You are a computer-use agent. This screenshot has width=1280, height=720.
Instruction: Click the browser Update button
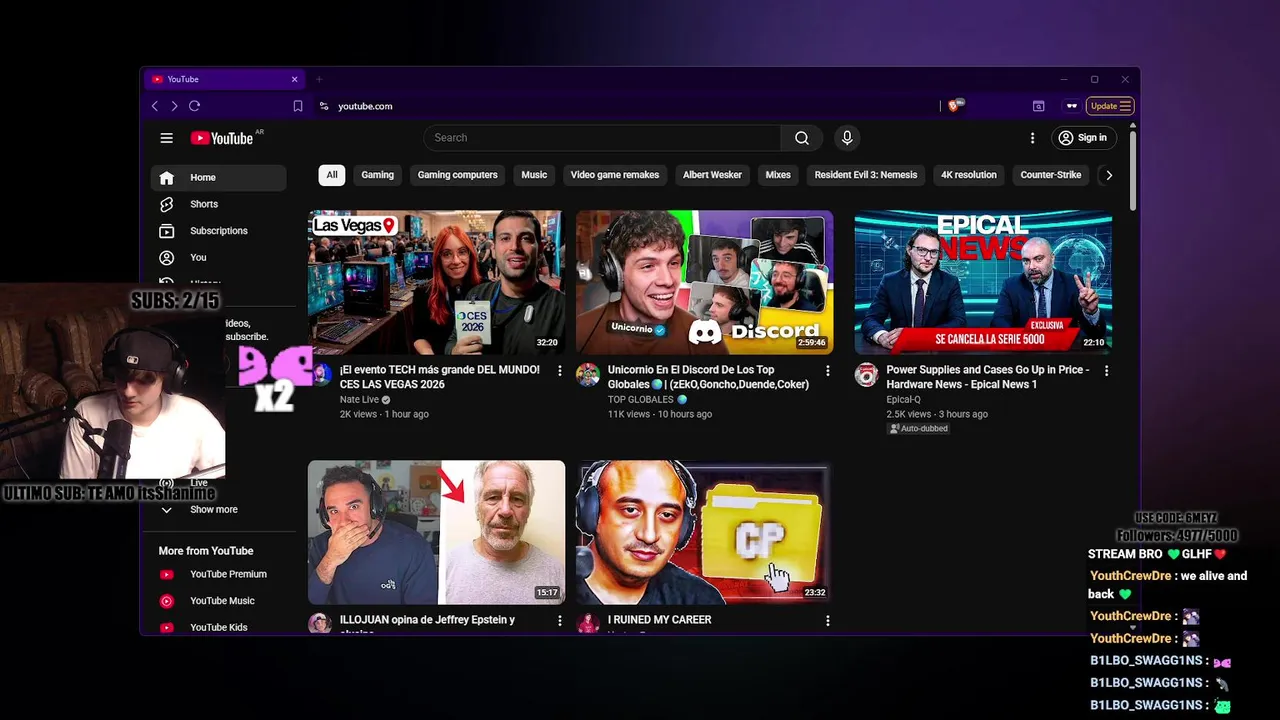coord(1110,106)
